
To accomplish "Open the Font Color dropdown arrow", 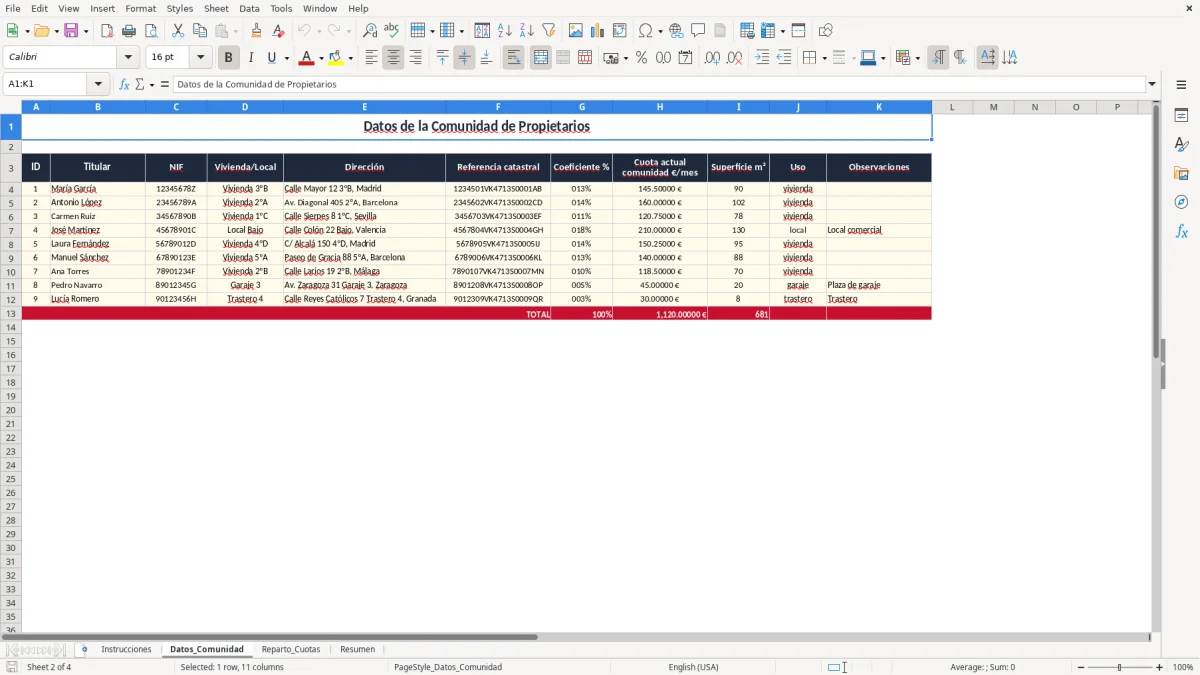I will click(x=321, y=58).
